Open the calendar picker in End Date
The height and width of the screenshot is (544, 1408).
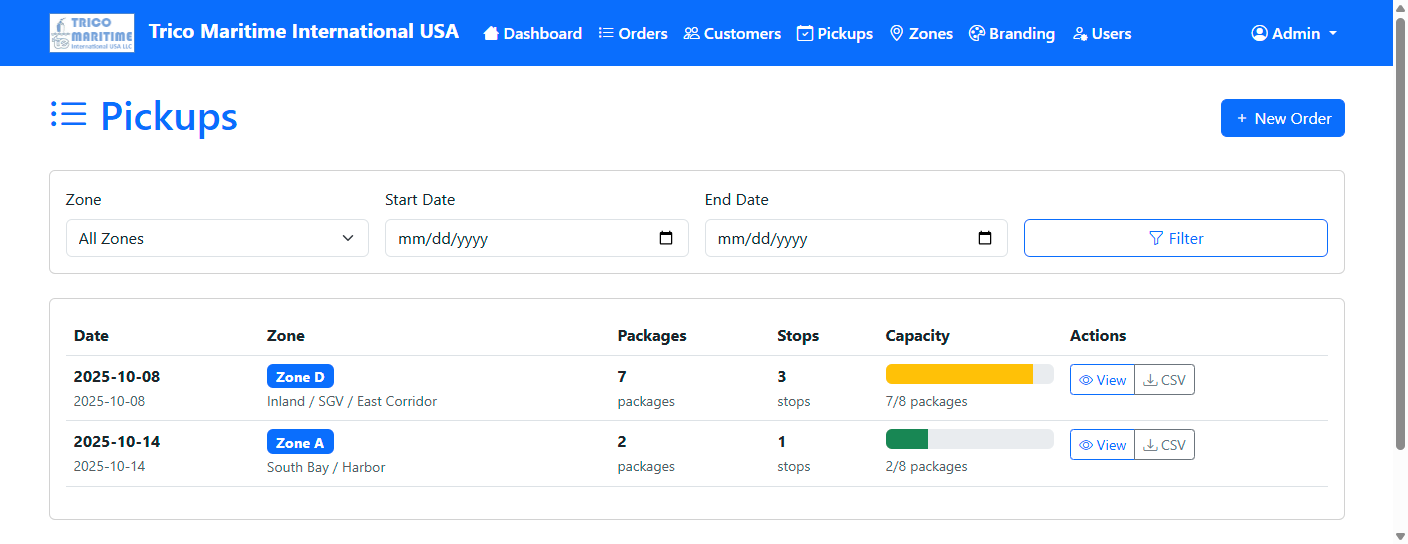coord(985,239)
